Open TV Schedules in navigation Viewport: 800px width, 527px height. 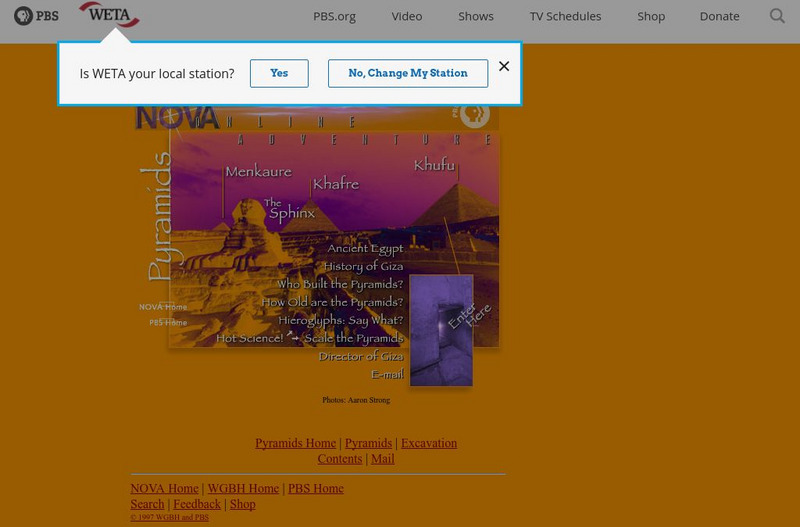(565, 16)
